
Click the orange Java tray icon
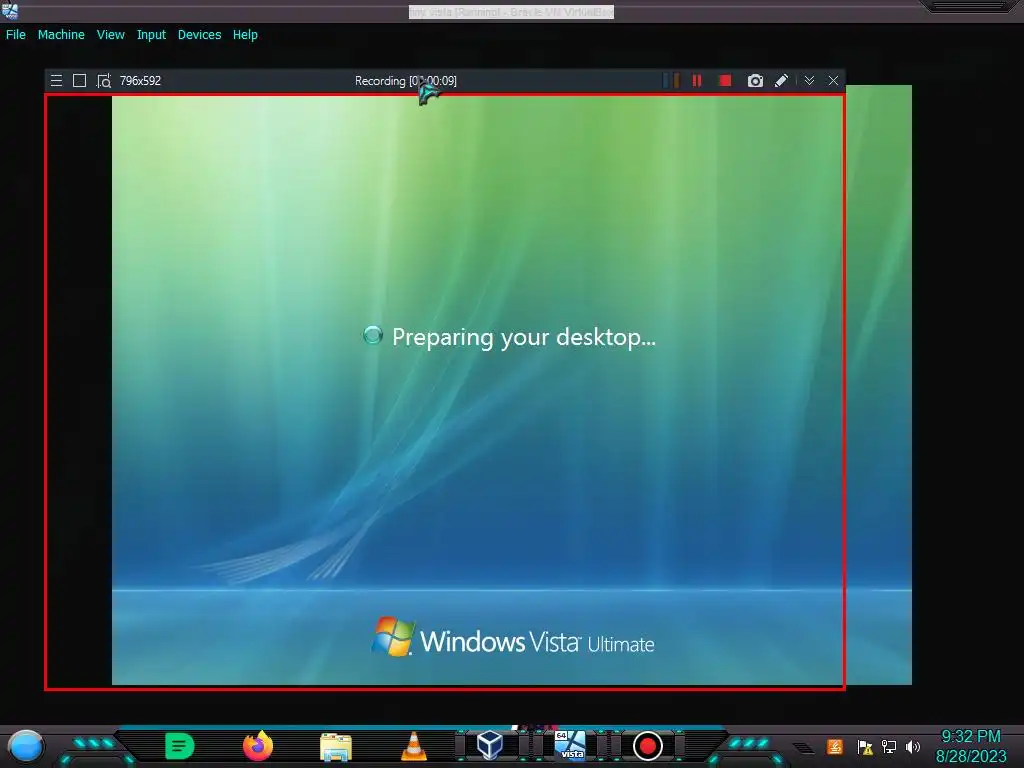834,746
